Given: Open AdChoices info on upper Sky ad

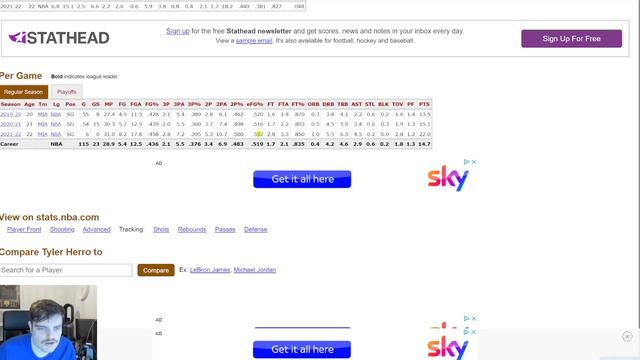Looking at the screenshot, I should [x=466, y=162].
